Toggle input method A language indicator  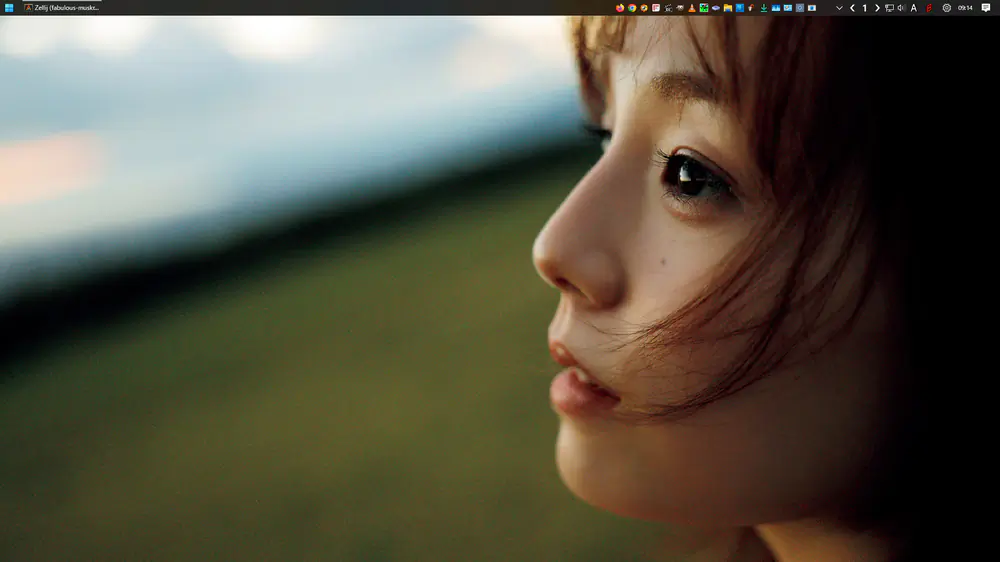point(914,7)
